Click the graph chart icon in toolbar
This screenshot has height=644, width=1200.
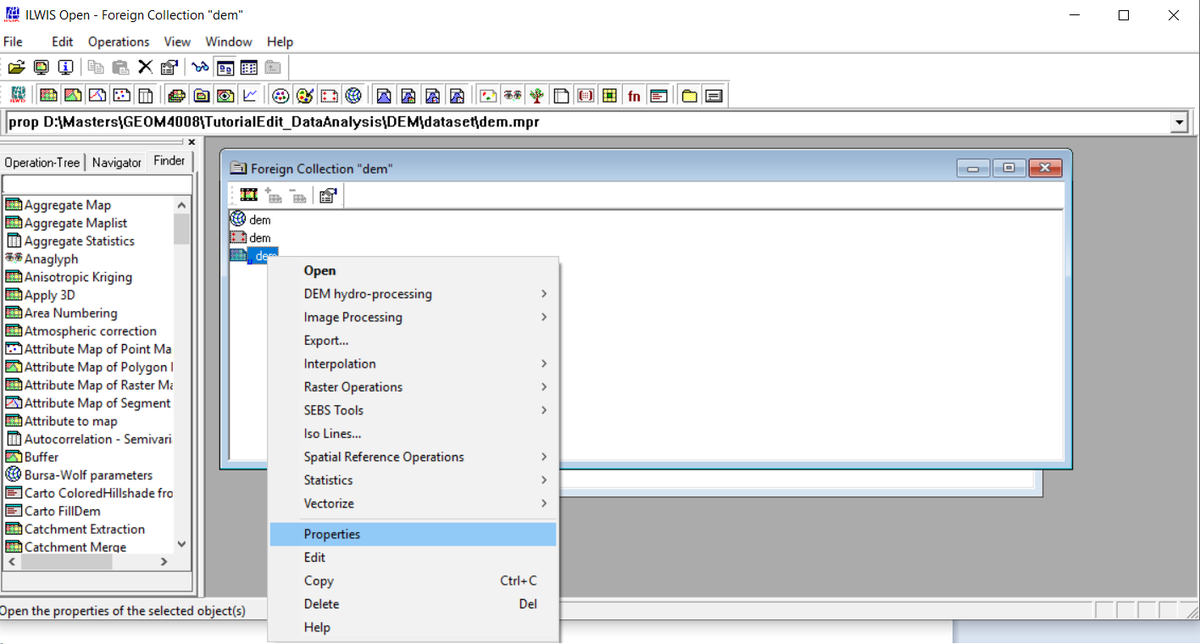coord(250,96)
